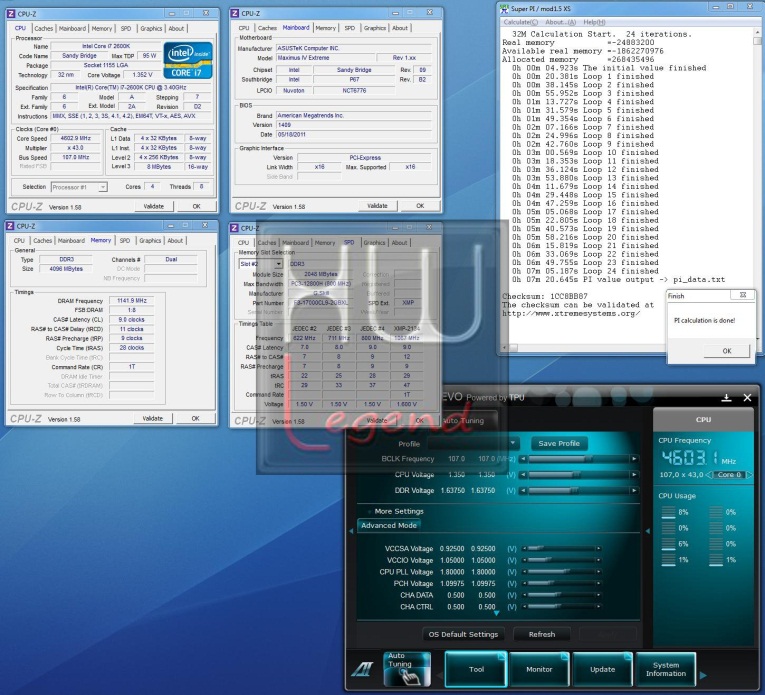Click Save Profile button
Image resolution: width=765 pixels, height=695 pixels.
(559, 443)
